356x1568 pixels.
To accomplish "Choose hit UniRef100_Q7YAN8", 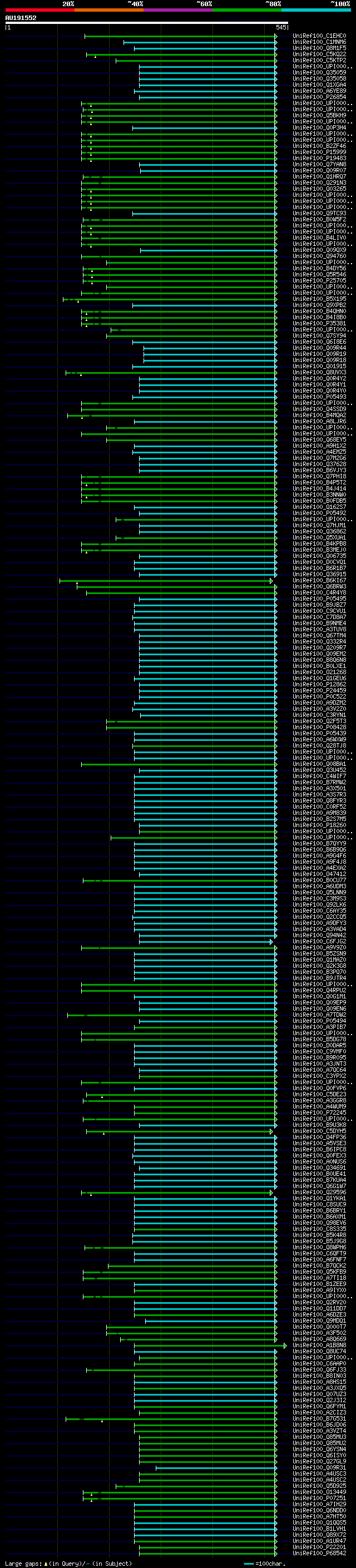I will click(x=319, y=164).
